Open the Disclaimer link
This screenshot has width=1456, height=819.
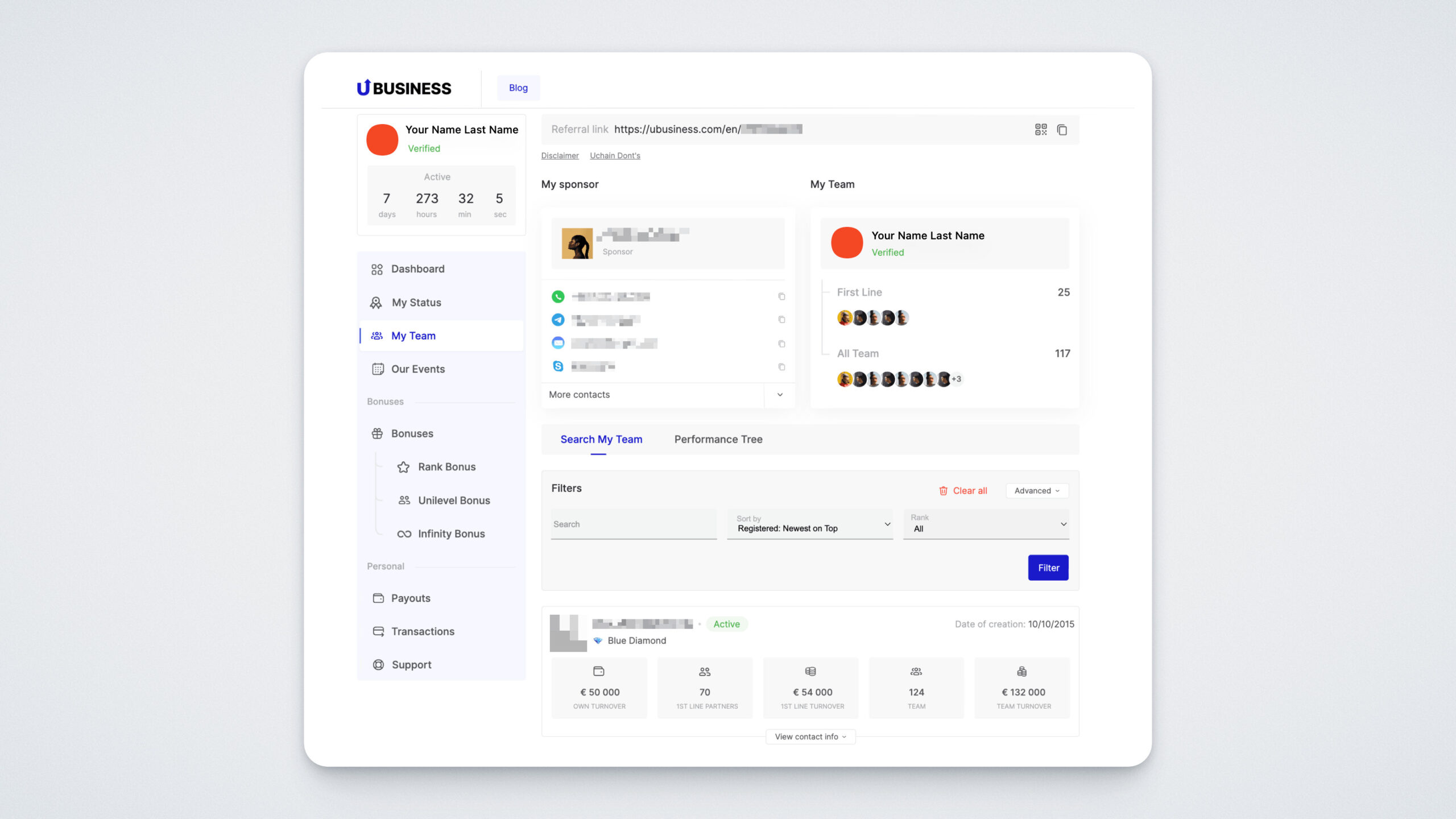point(560,155)
